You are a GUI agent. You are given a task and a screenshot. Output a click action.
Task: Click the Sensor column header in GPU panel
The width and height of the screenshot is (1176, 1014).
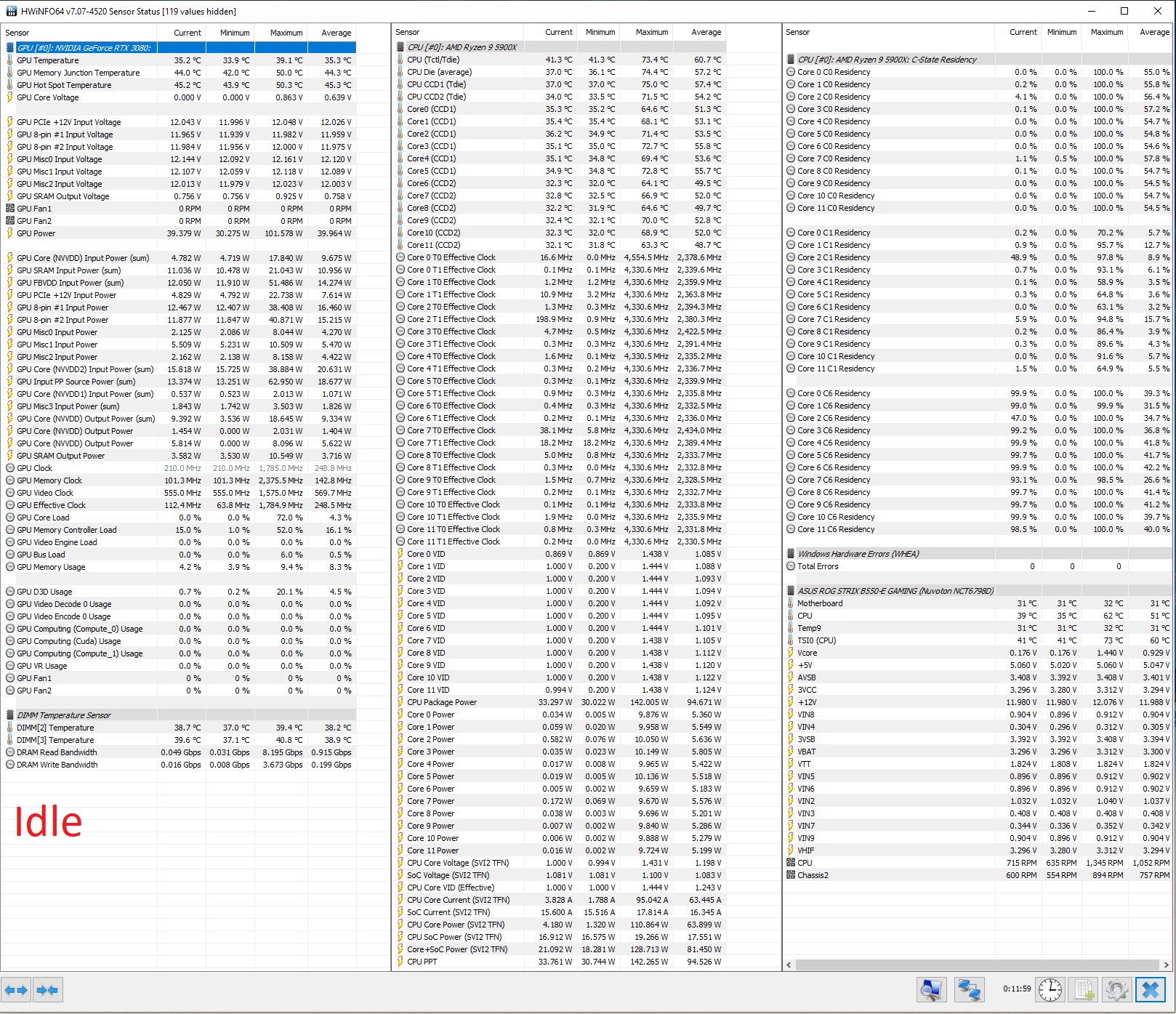[79, 33]
